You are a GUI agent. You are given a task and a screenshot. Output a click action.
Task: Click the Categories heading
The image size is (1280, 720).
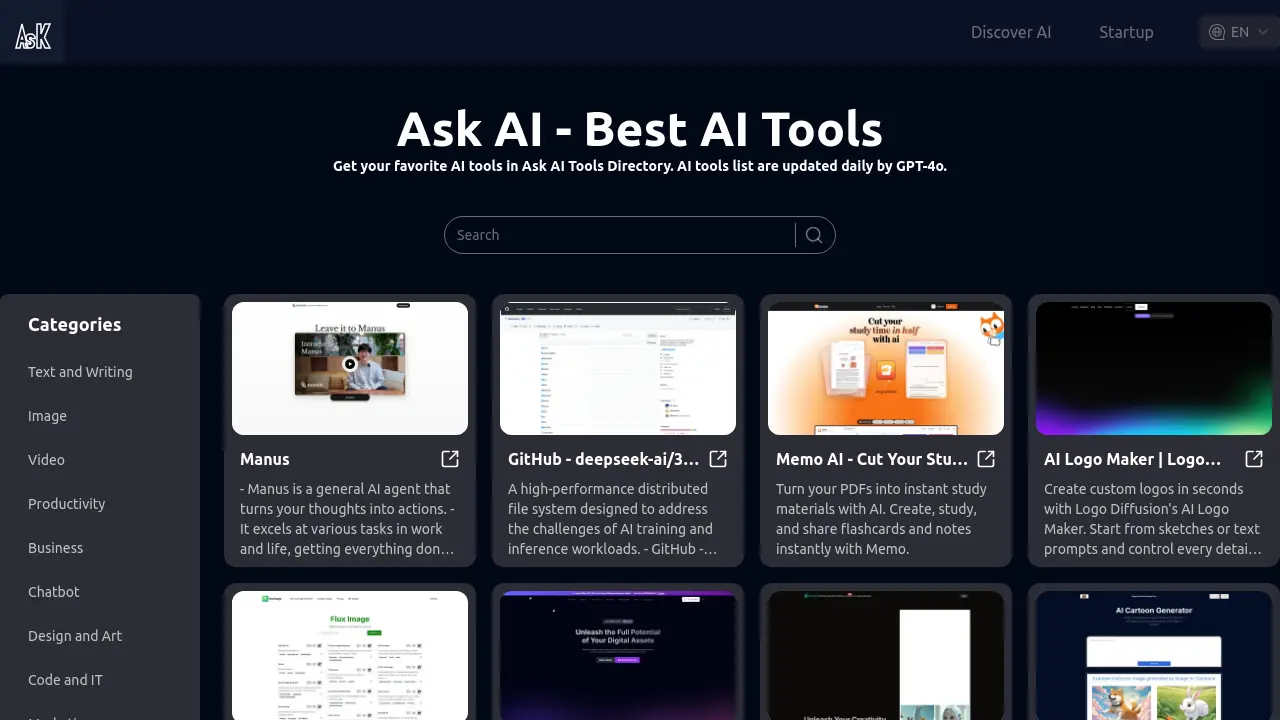(74, 324)
